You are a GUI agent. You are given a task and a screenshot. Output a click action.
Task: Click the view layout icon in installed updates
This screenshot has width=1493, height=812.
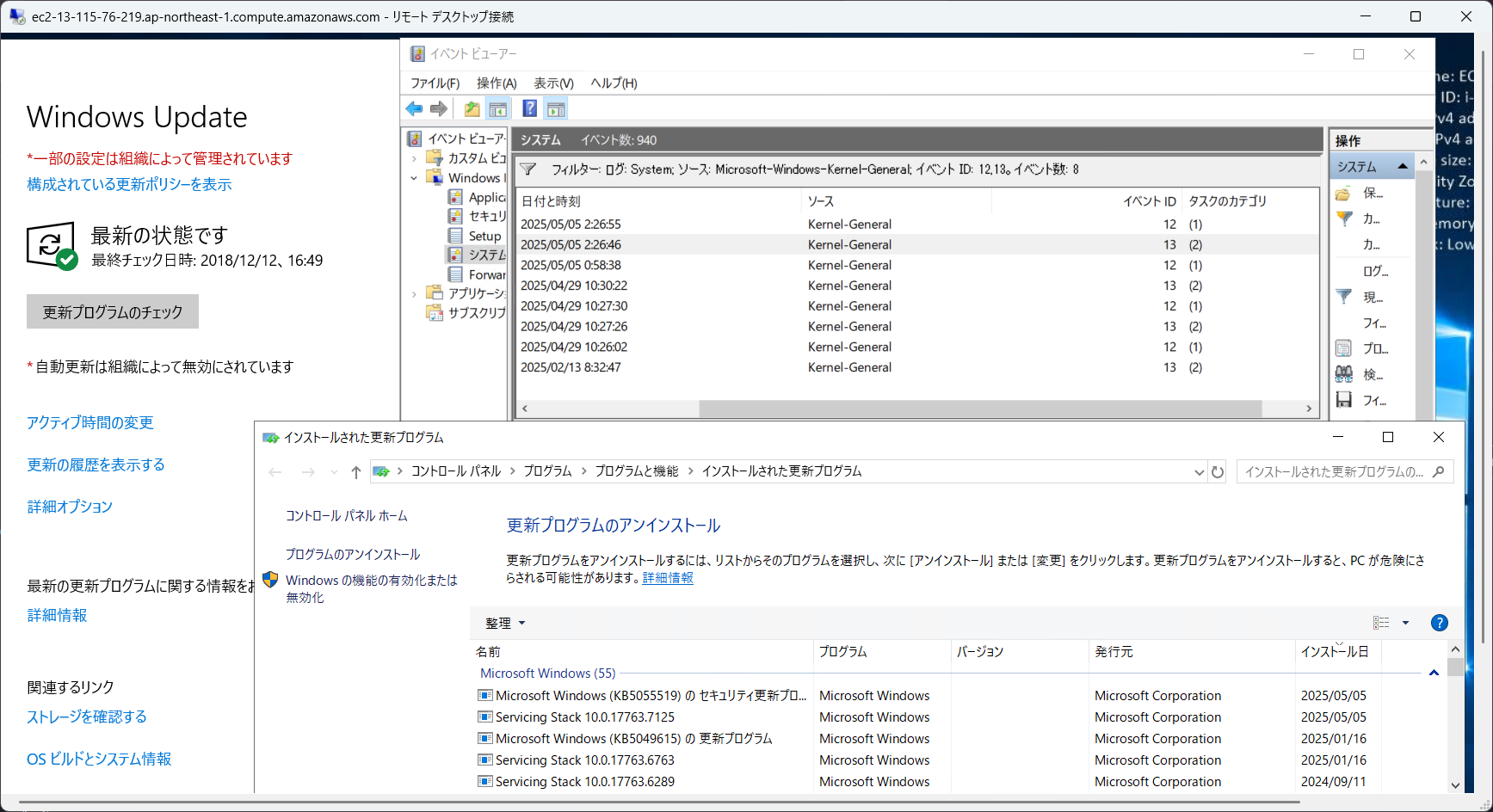point(1381,623)
